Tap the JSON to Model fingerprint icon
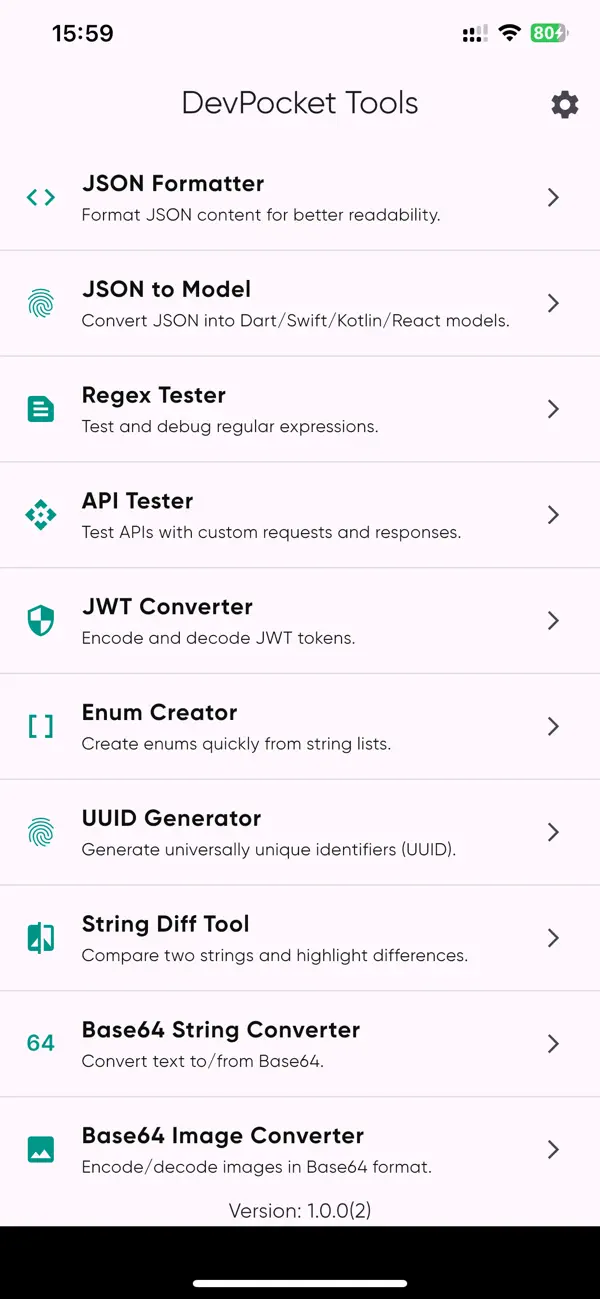 click(40, 303)
